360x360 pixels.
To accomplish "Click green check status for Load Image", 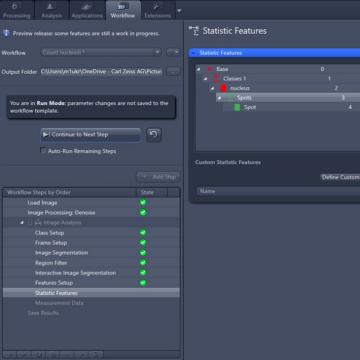I will tap(143, 202).
